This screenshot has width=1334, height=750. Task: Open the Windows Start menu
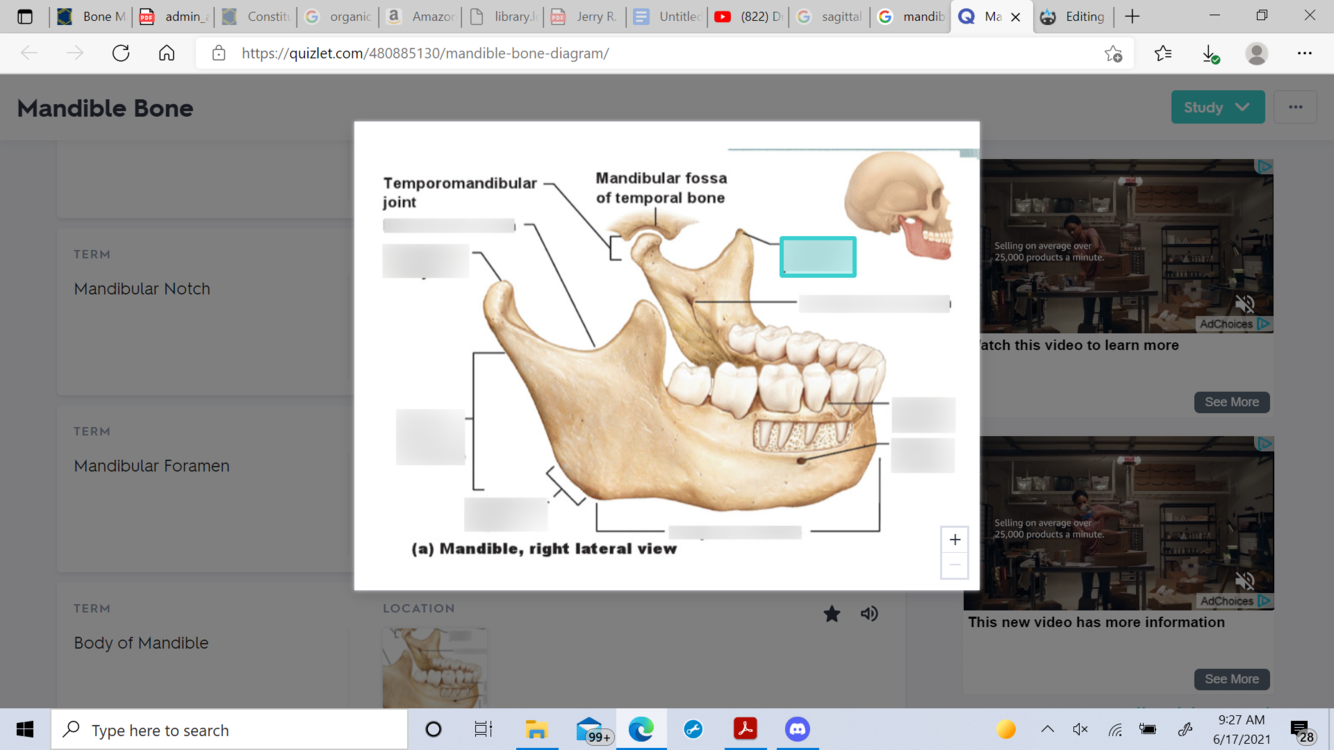[25, 730]
